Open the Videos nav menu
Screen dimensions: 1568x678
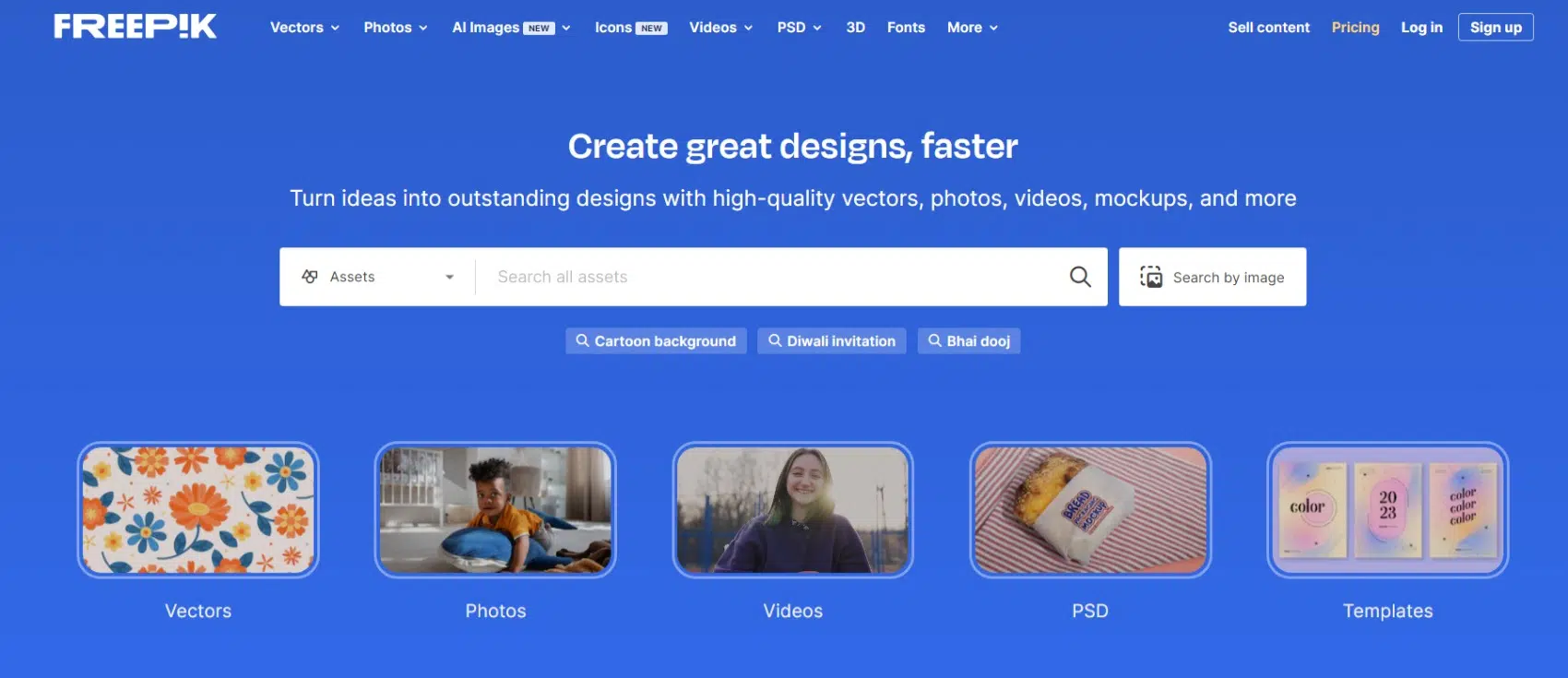(721, 28)
